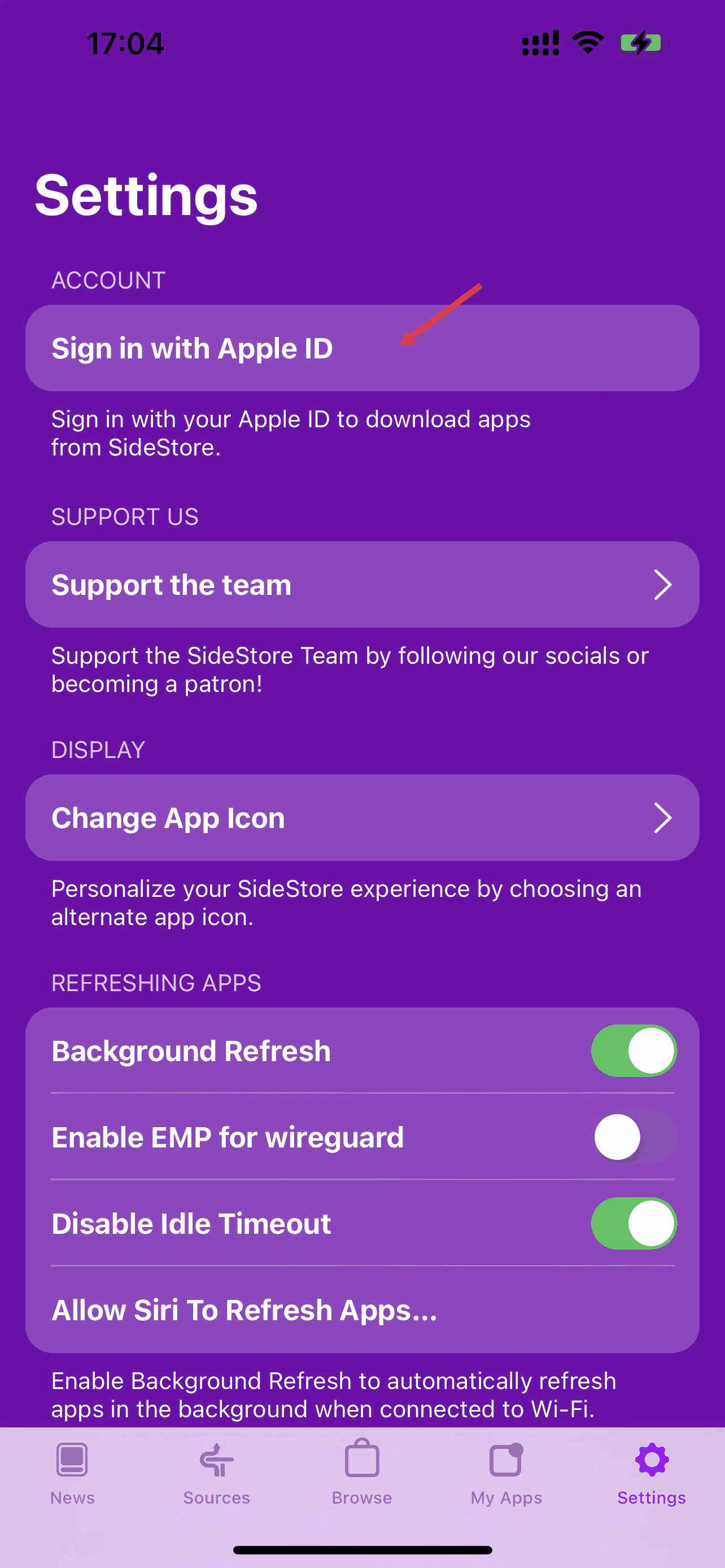Open the Browse bag icon

(x=361, y=1459)
